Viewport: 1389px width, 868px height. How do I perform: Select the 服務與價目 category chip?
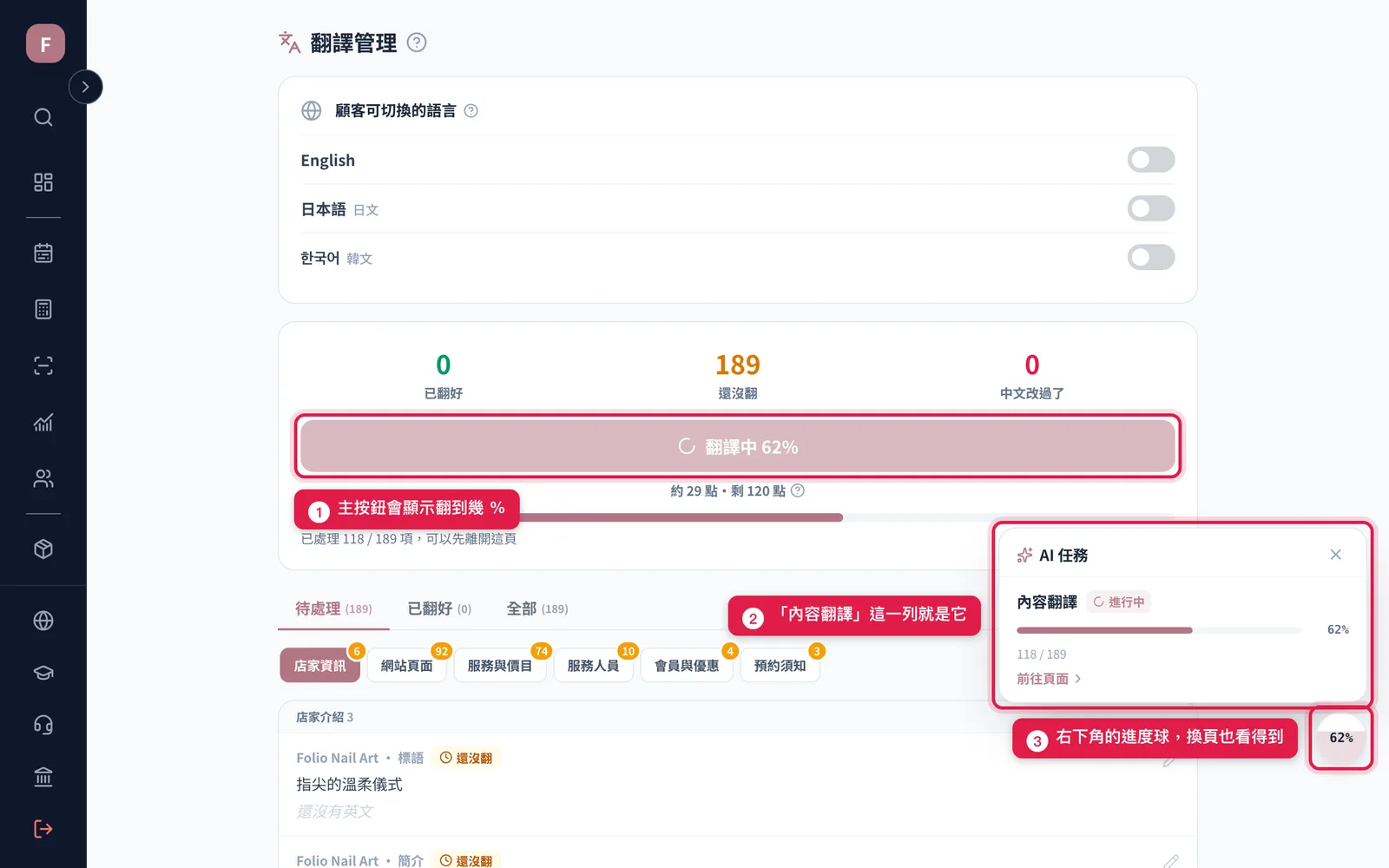[500, 666]
